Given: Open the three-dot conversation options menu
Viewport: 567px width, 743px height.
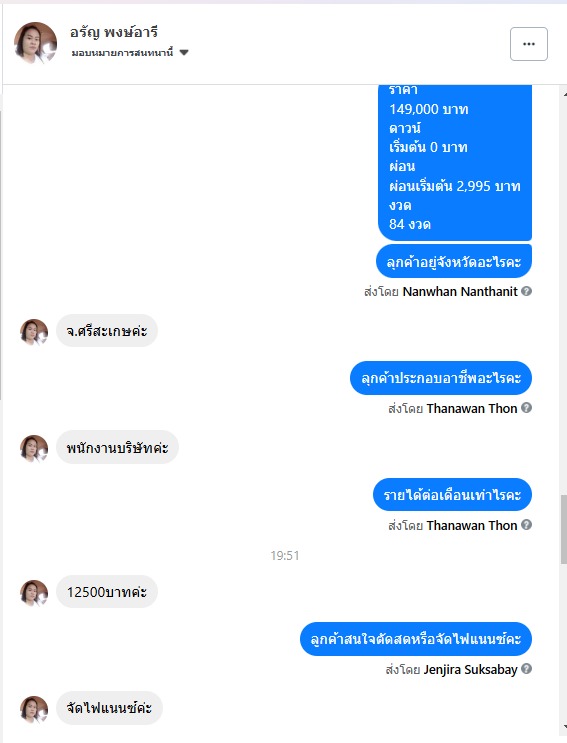Looking at the screenshot, I should [x=529, y=44].
